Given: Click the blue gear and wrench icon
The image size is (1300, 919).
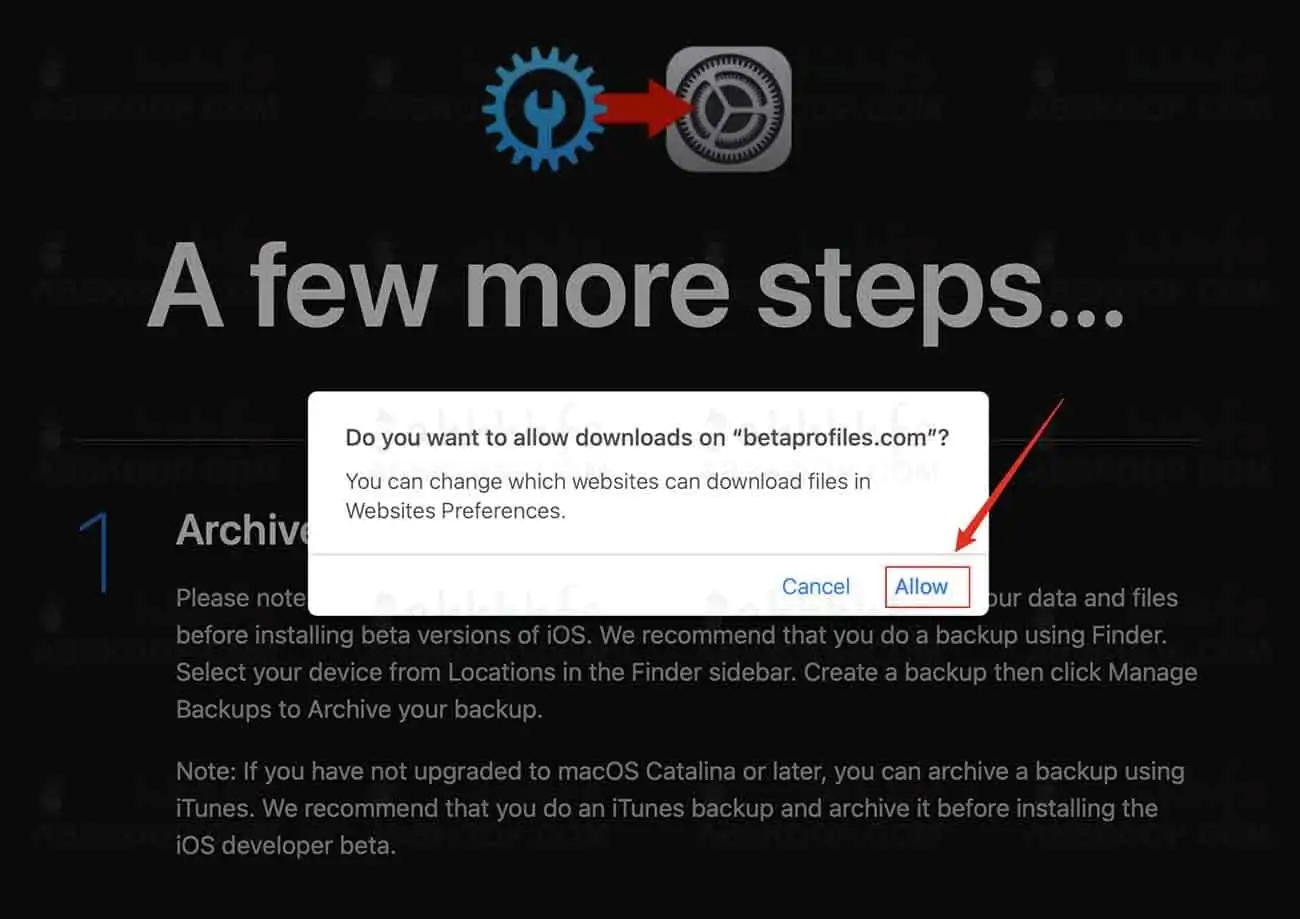Looking at the screenshot, I should [543, 110].
